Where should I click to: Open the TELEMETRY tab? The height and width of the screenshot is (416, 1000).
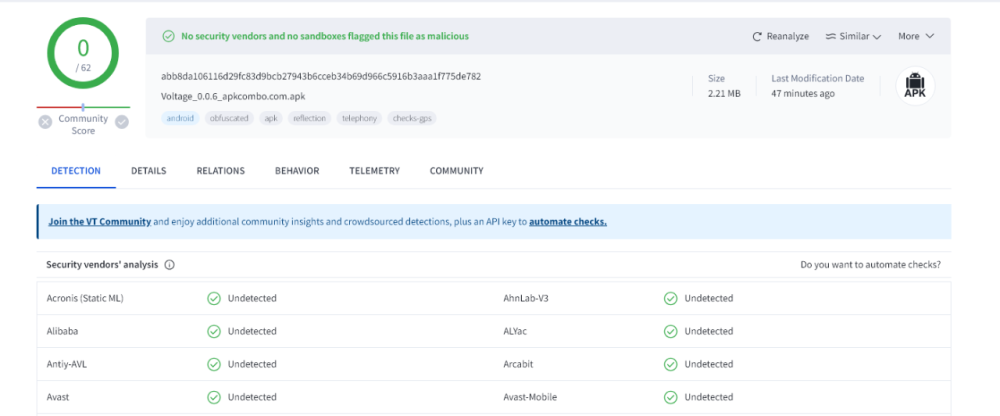pyautogui.click(x=374, y=171)
